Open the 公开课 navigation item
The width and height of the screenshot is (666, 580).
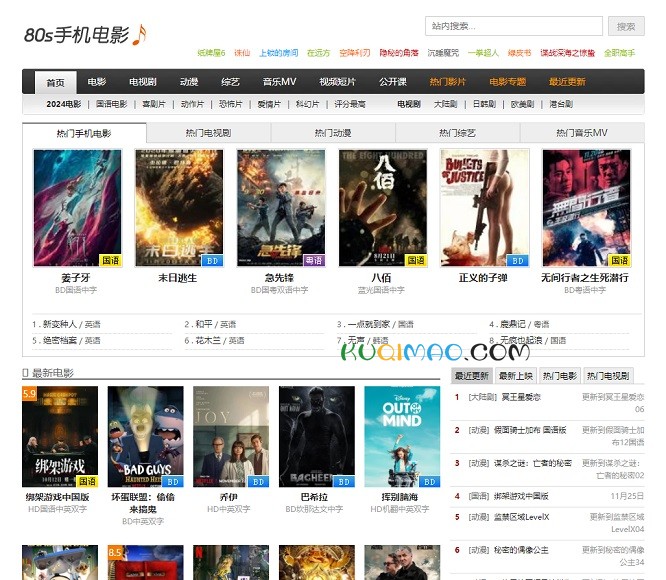coord(392,82)
